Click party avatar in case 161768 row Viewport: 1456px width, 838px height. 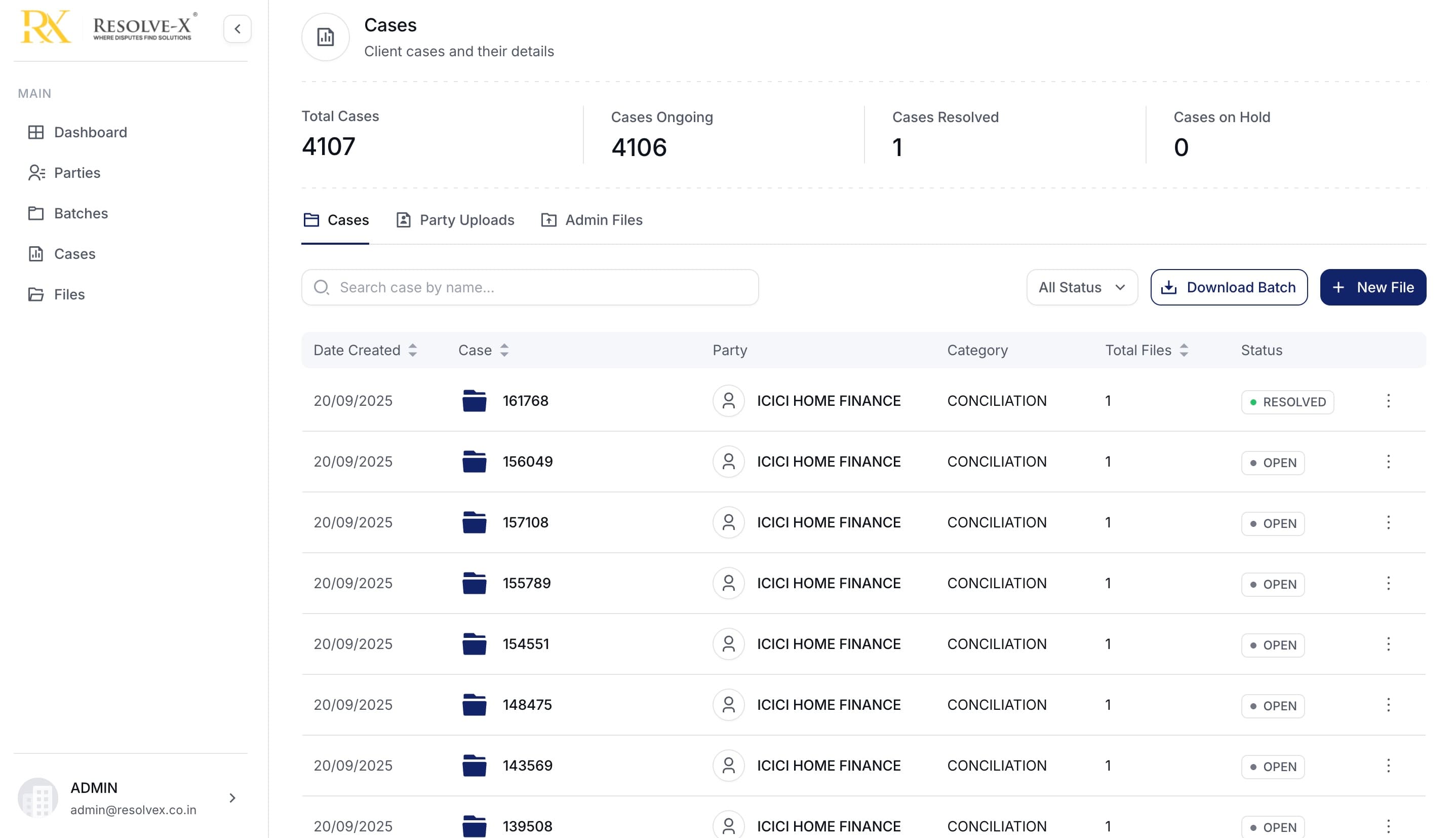point(729,401)
